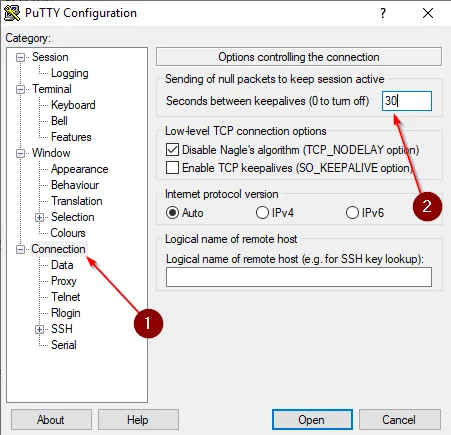Click the question mark help button

pyautogui.click(x=383, y=13)
